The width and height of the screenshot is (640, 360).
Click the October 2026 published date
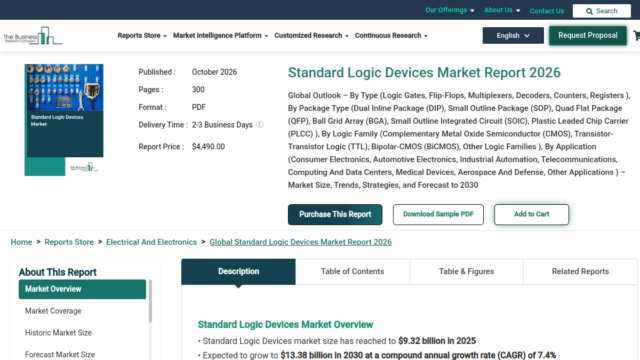click(214, 72)
